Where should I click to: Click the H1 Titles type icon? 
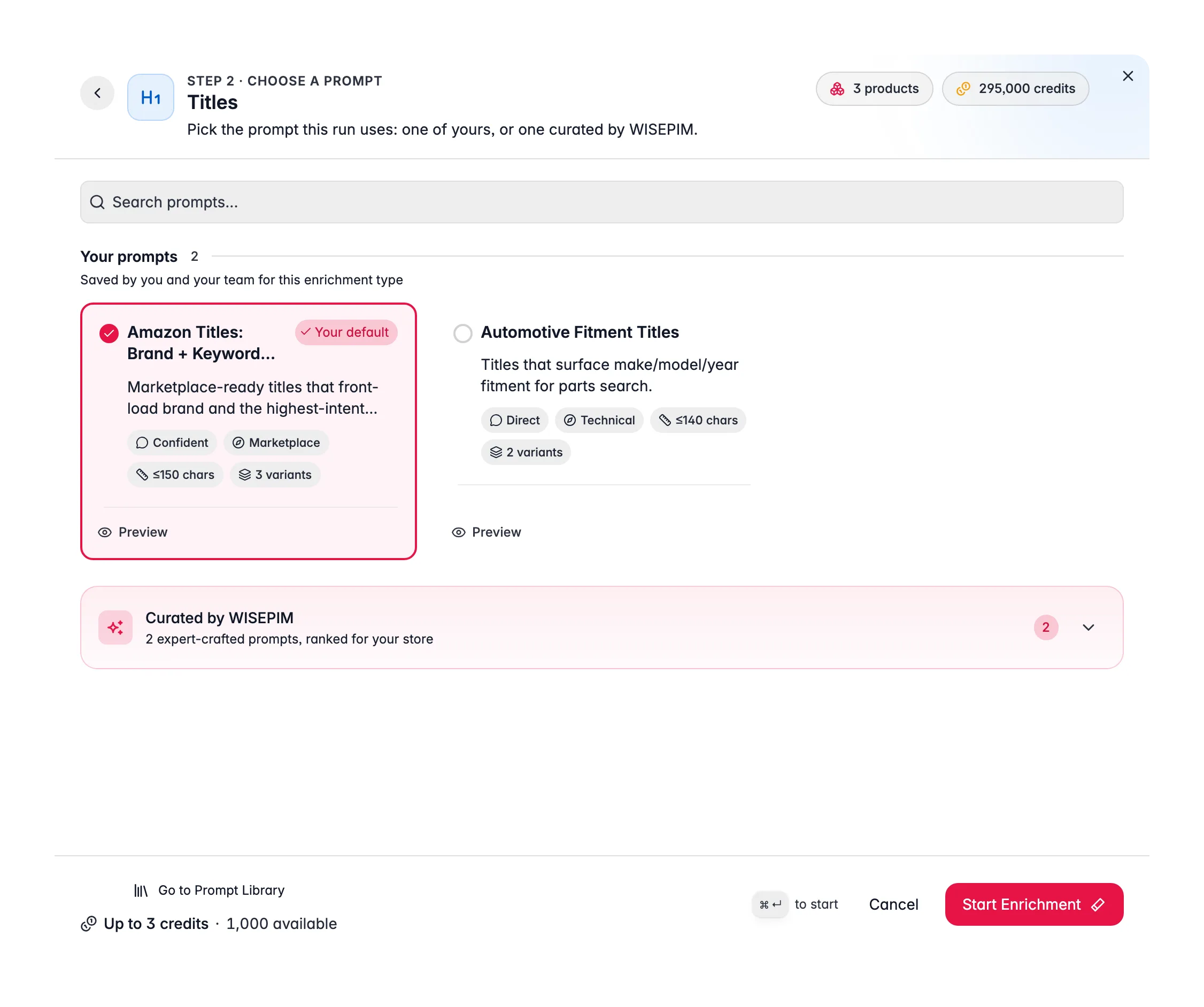click(x=151, y=97)
